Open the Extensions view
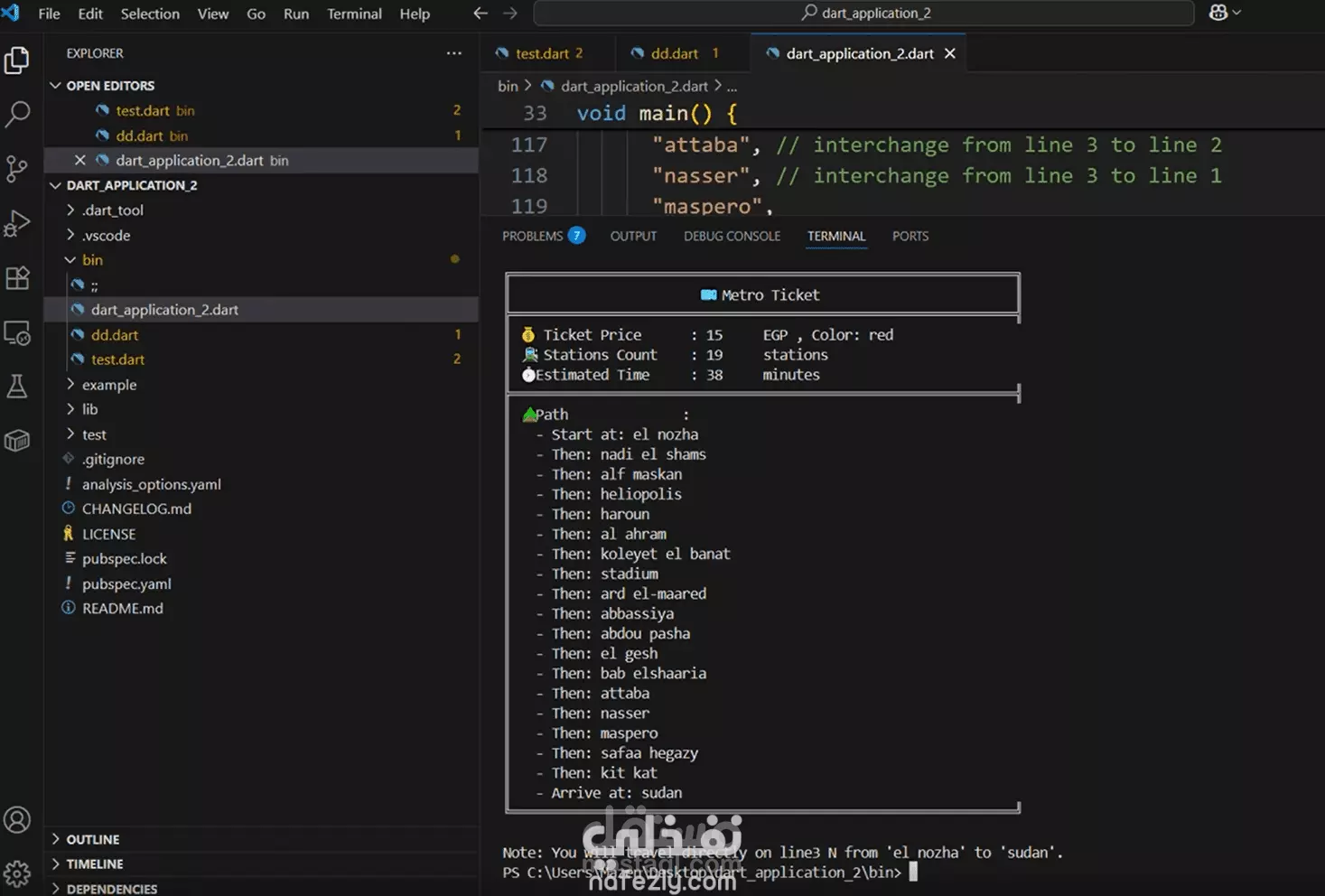 17,278
